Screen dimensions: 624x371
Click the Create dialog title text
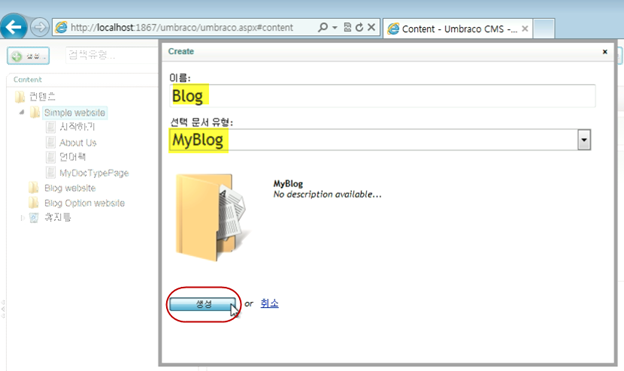point(181,51)
